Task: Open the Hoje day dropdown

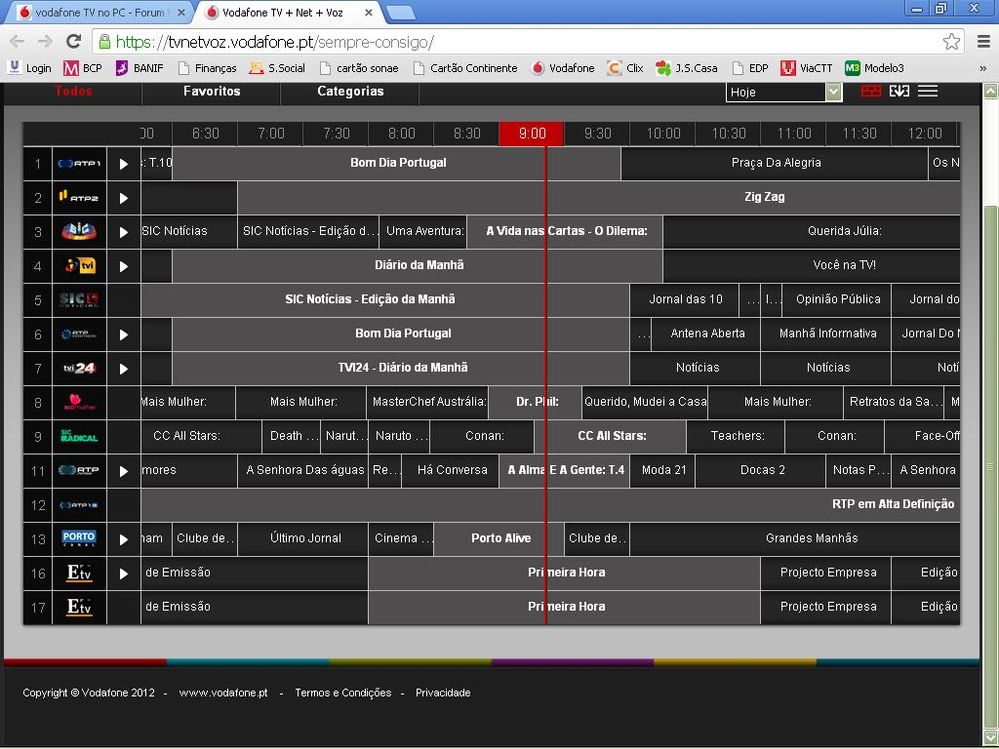Action: point(785,92)
